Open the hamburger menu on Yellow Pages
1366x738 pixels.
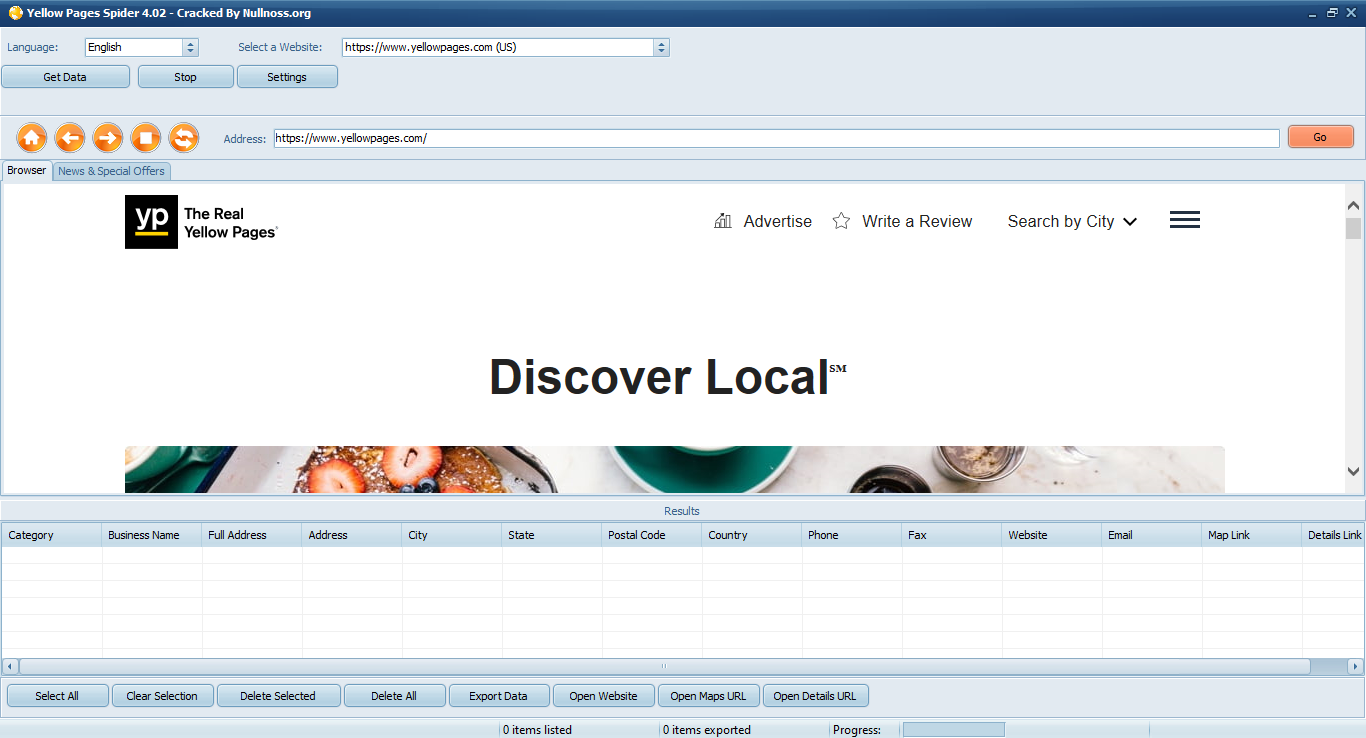click(x=1184, y=220)
